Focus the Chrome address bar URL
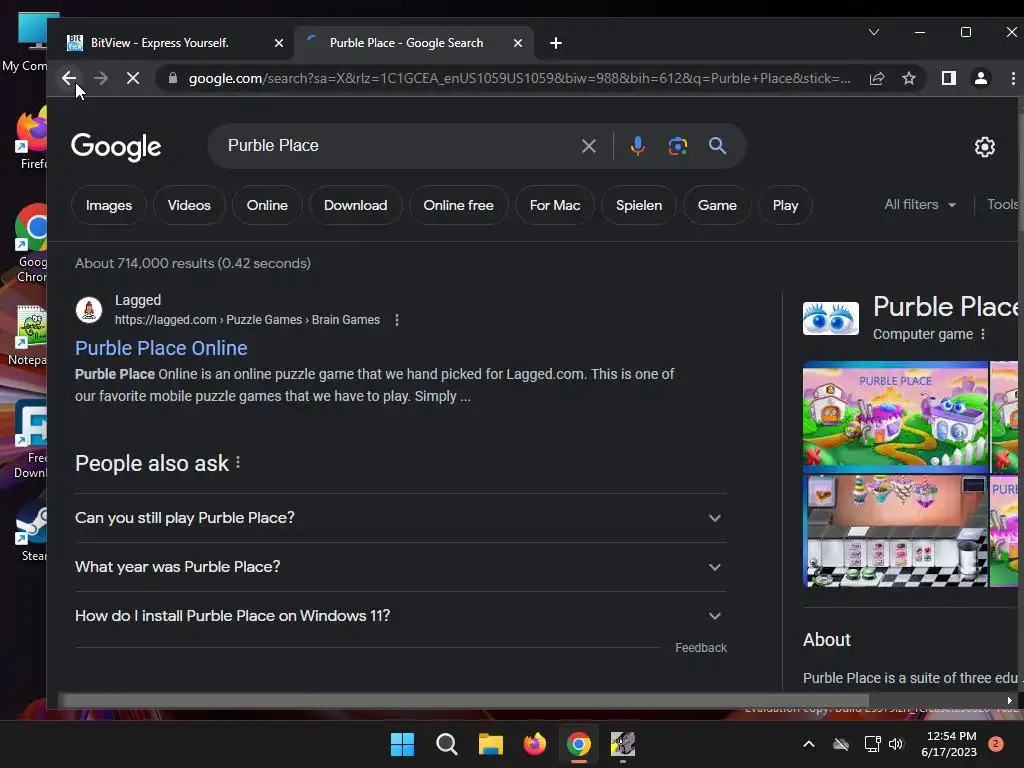Screen dimensions: 1024x768 519,78
